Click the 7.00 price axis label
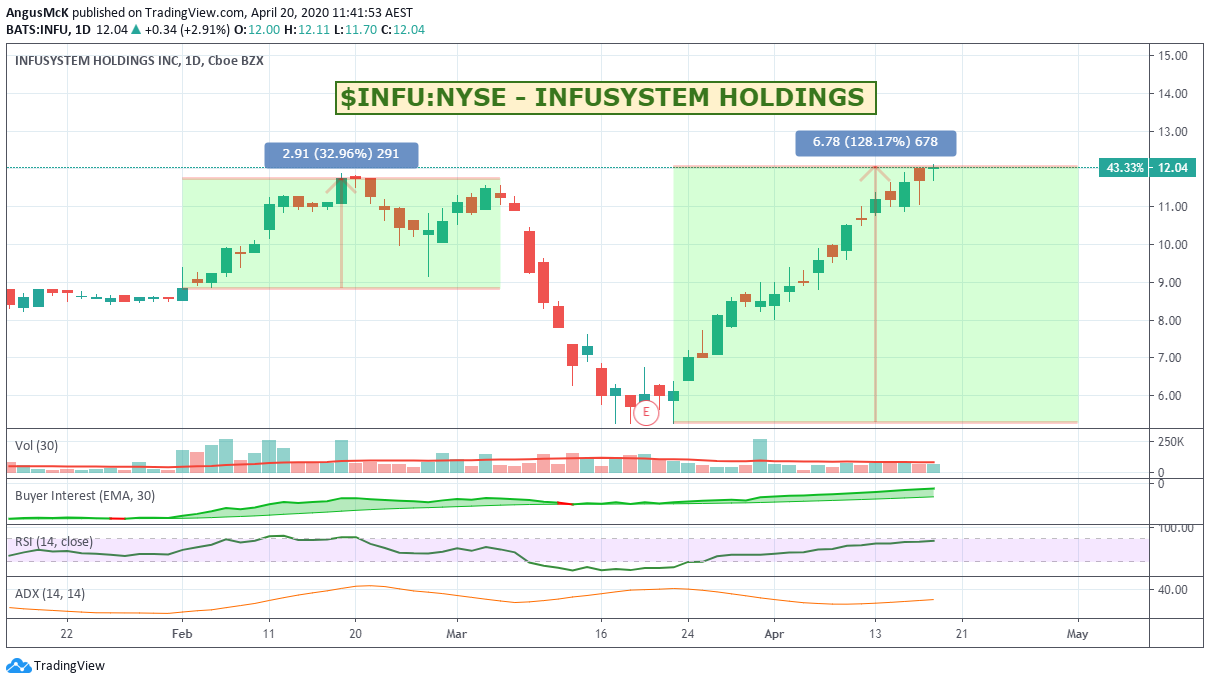Image resolution: width=1210 pixels, height=684 pixels. 1172,358
